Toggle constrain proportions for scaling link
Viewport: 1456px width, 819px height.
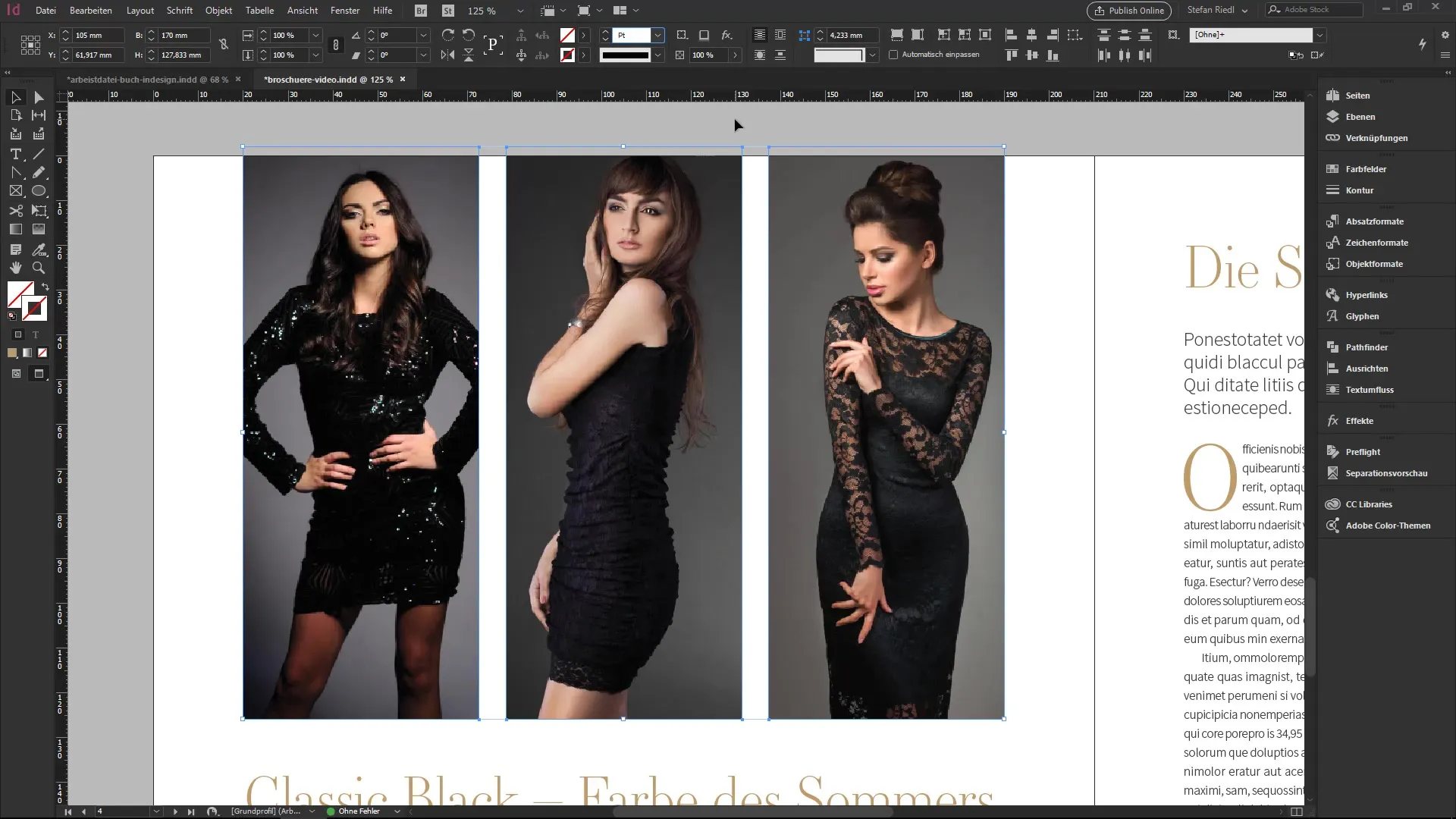(336, 45)
